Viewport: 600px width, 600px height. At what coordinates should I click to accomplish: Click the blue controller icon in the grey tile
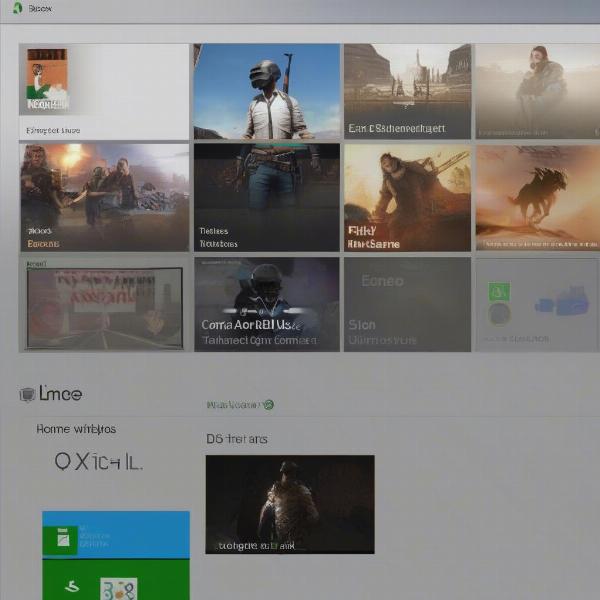[x=561, y=301]
